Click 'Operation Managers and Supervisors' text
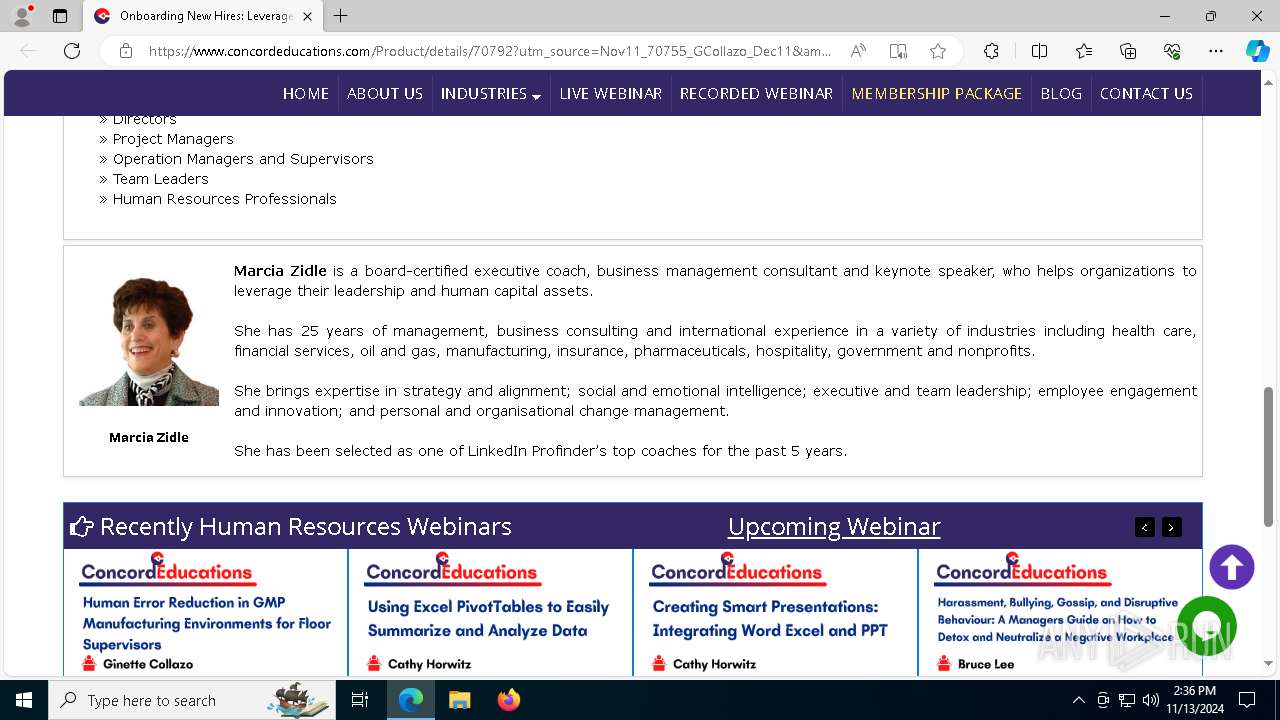The image size is (1280, 720). [243, 159]
